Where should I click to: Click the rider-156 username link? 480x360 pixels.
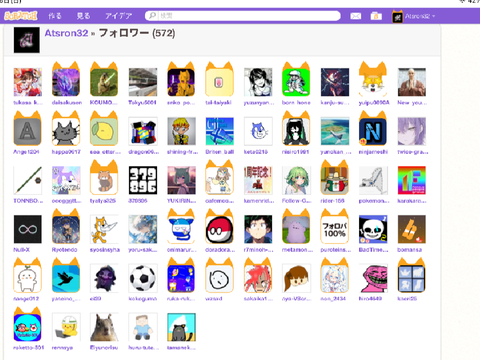332,201
